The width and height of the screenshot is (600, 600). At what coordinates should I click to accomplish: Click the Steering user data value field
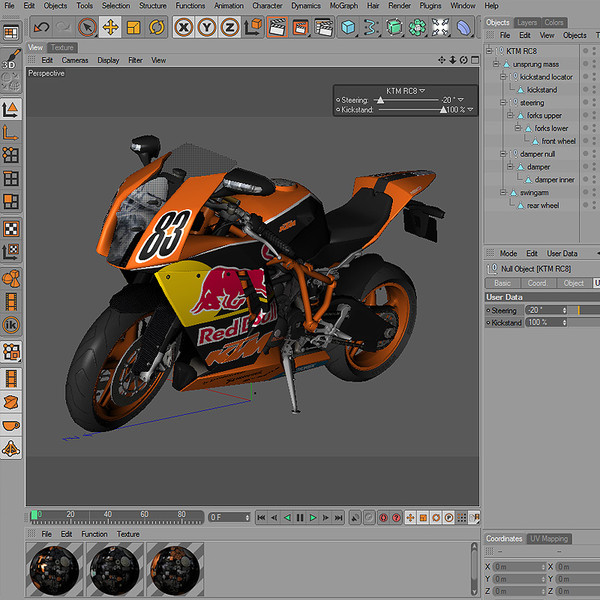(546, 310)
